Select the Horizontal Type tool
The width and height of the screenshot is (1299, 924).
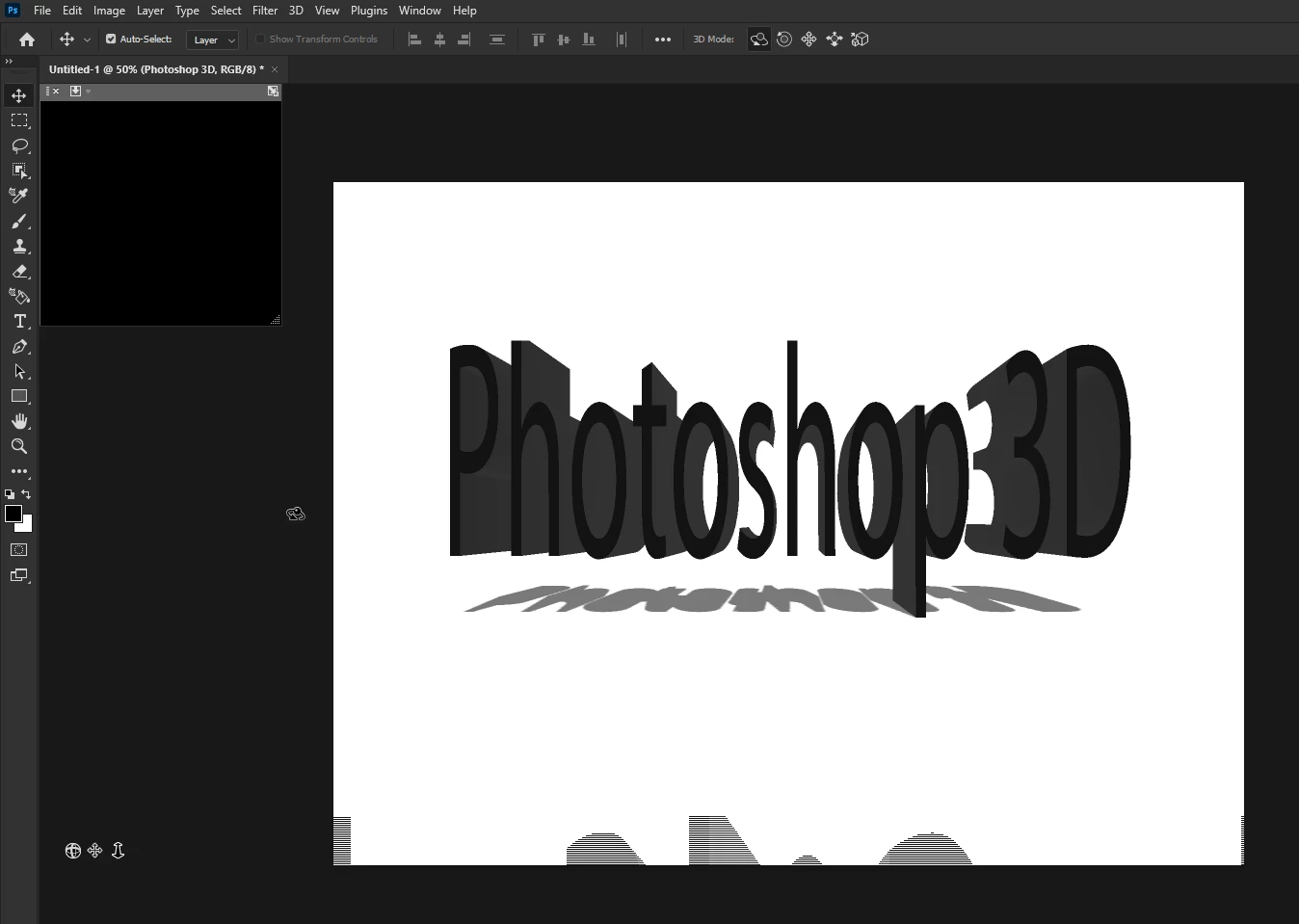[19, 322]
